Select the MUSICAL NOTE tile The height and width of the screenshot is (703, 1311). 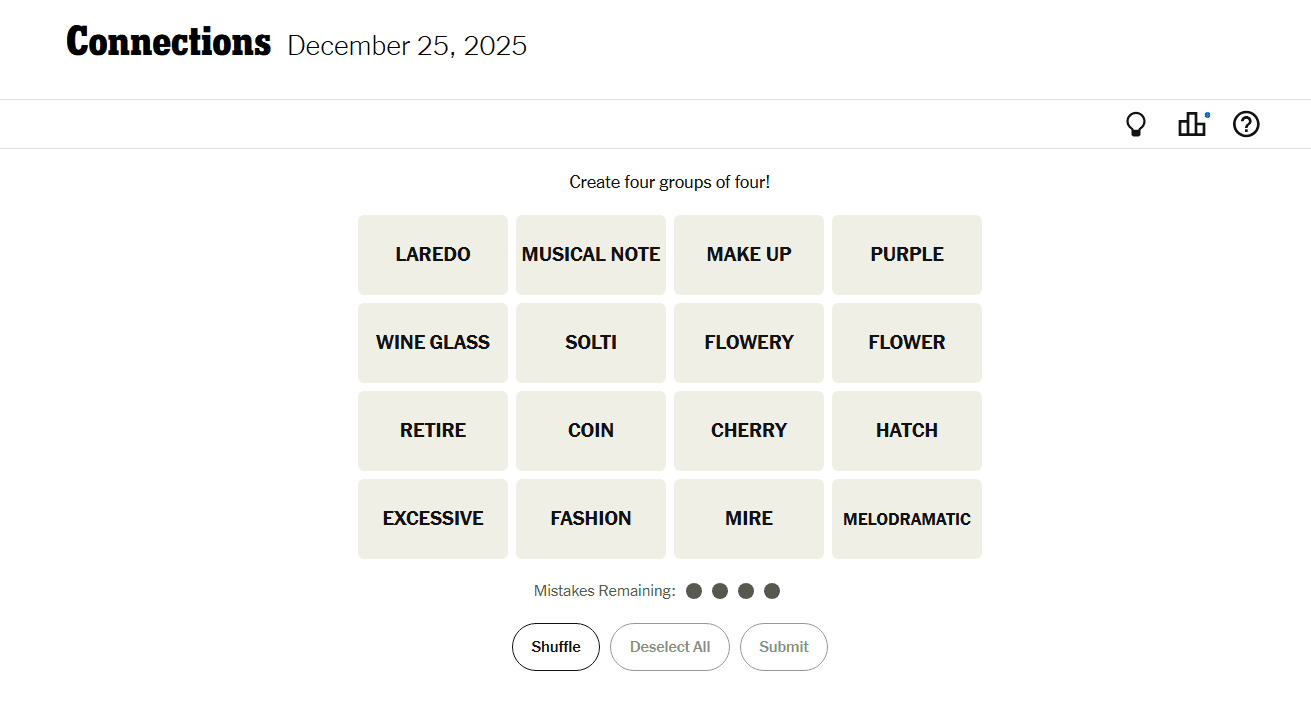[591, 255]
